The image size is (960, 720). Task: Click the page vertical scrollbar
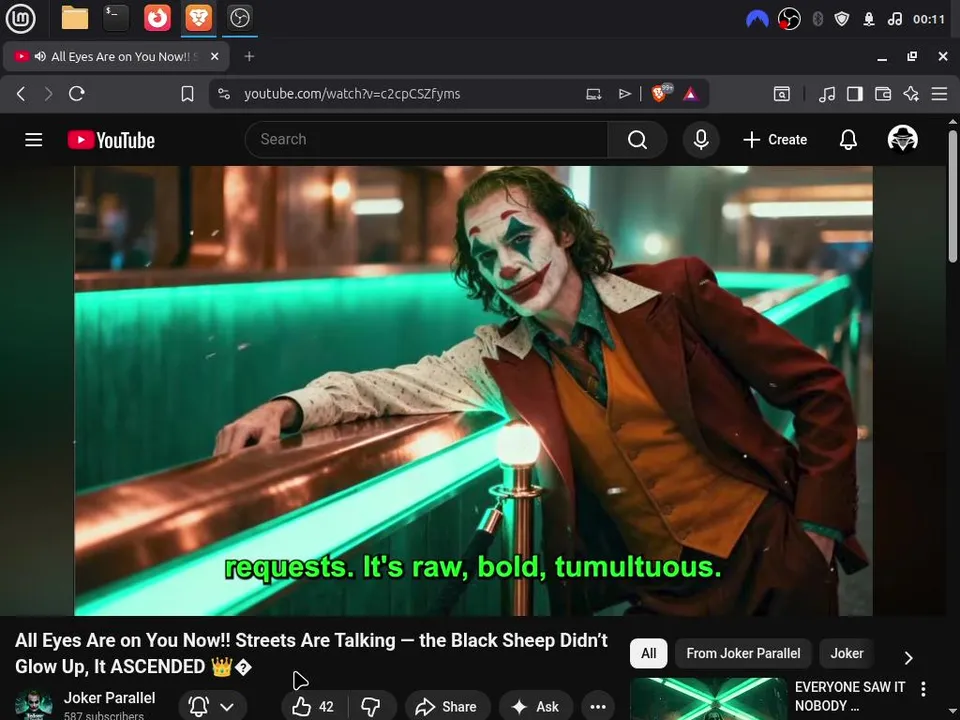(953, 196)
